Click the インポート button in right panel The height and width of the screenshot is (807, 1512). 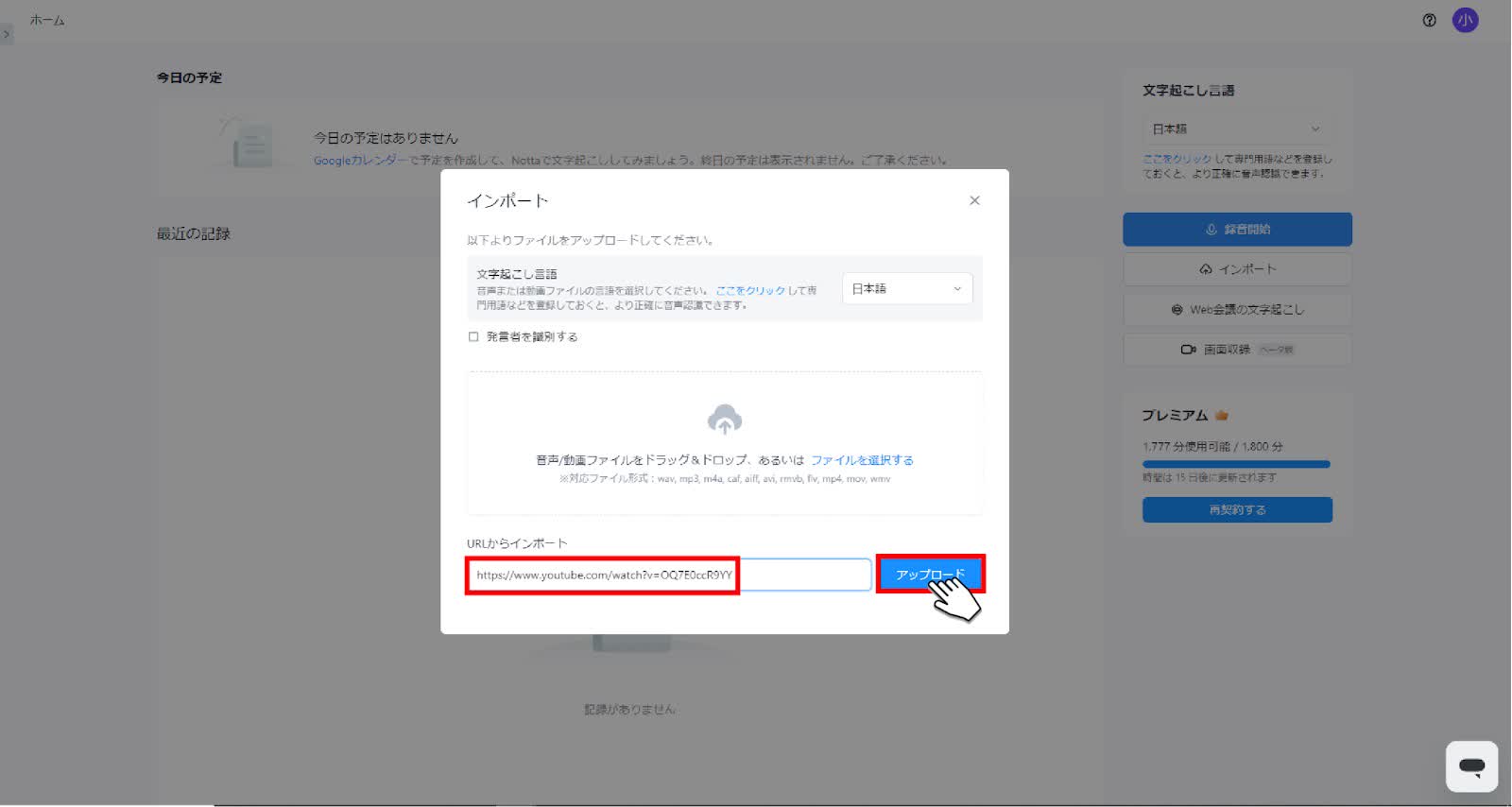[1237, 269]
